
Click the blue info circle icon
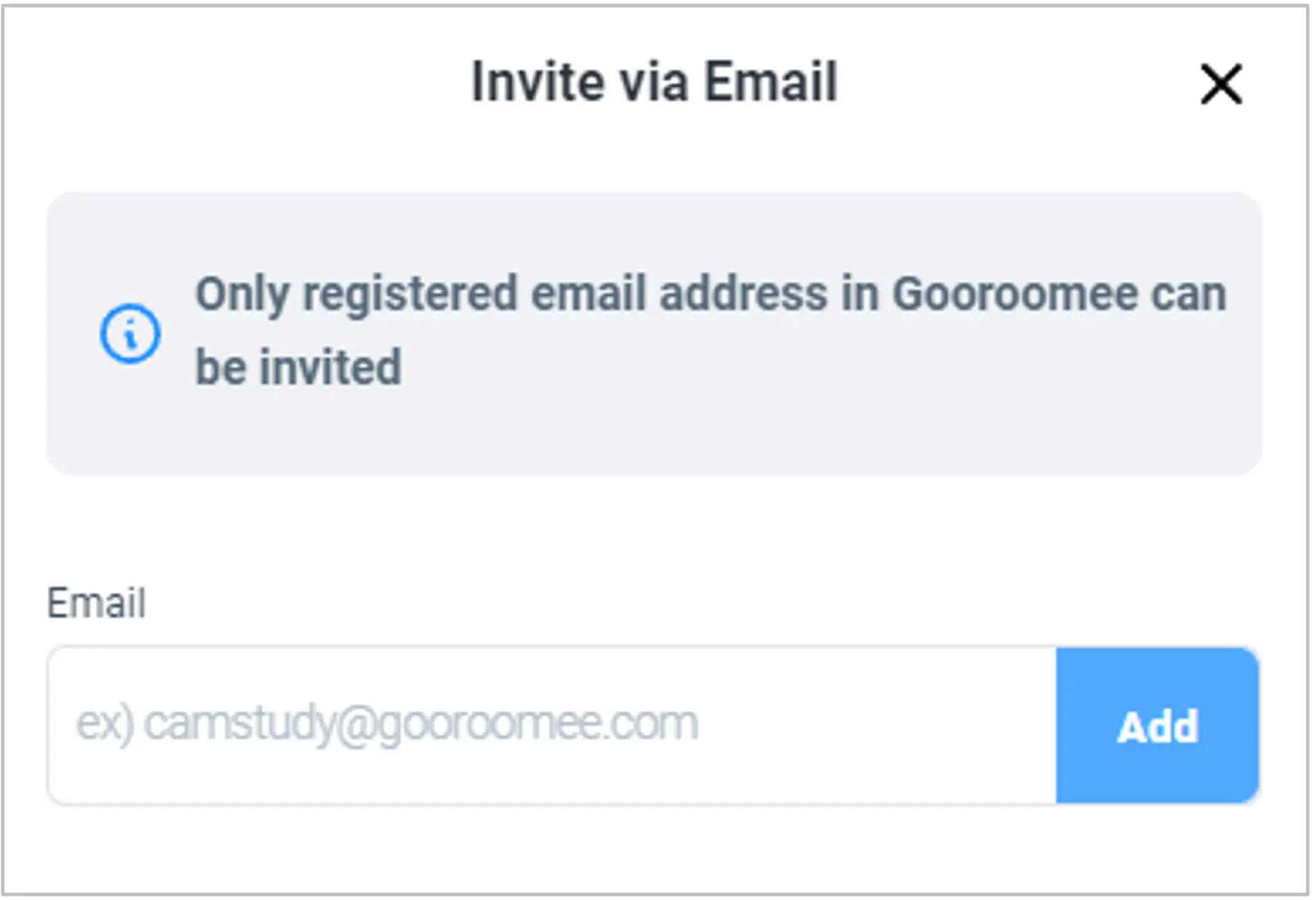(x=130, y=334)
